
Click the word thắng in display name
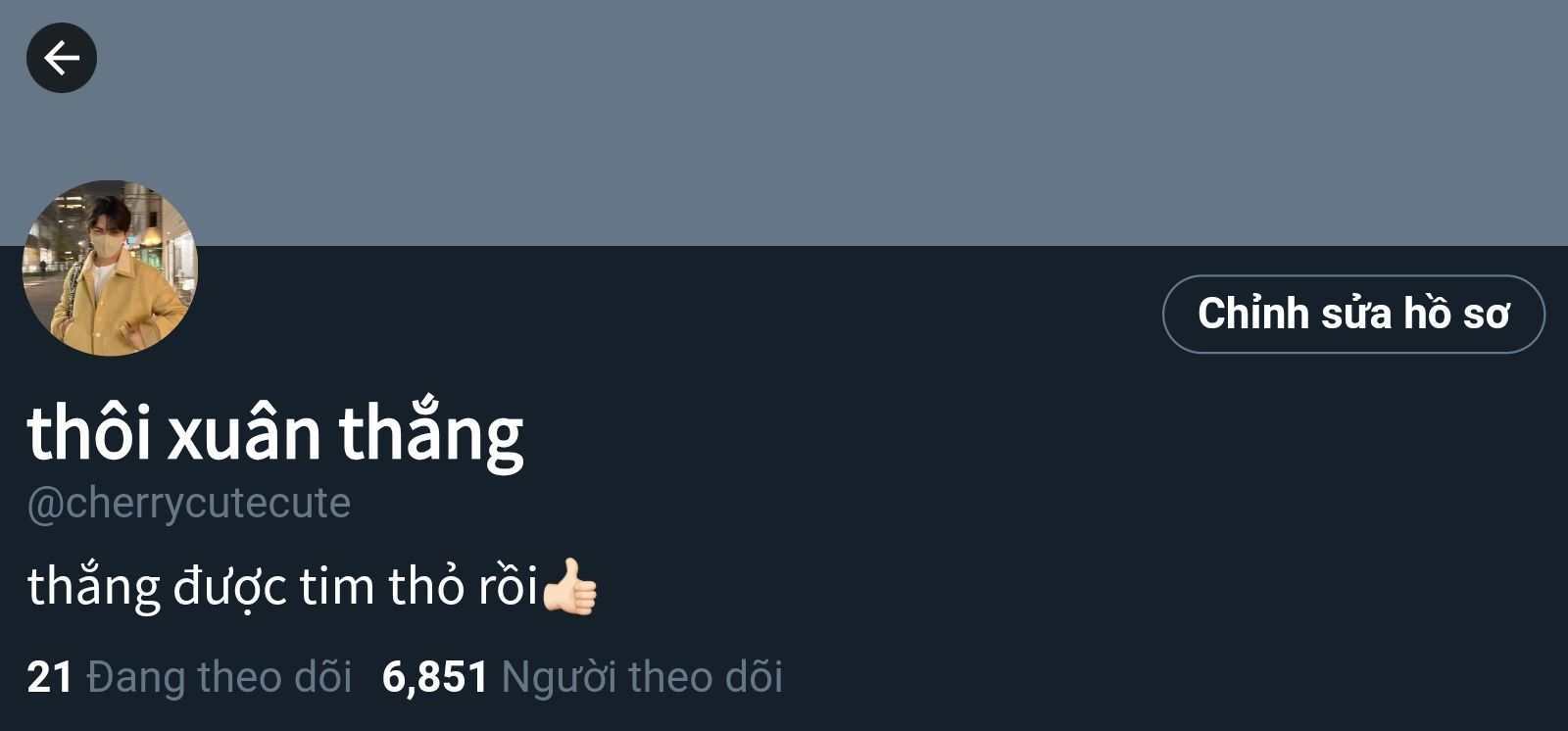click(x=431, y=434)
